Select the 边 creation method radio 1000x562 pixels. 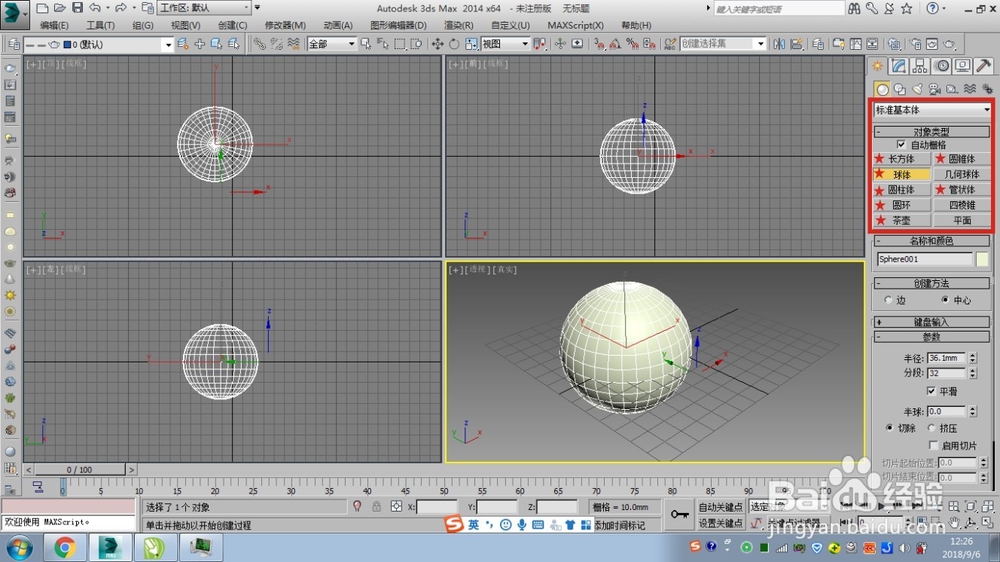click(888, 300)
